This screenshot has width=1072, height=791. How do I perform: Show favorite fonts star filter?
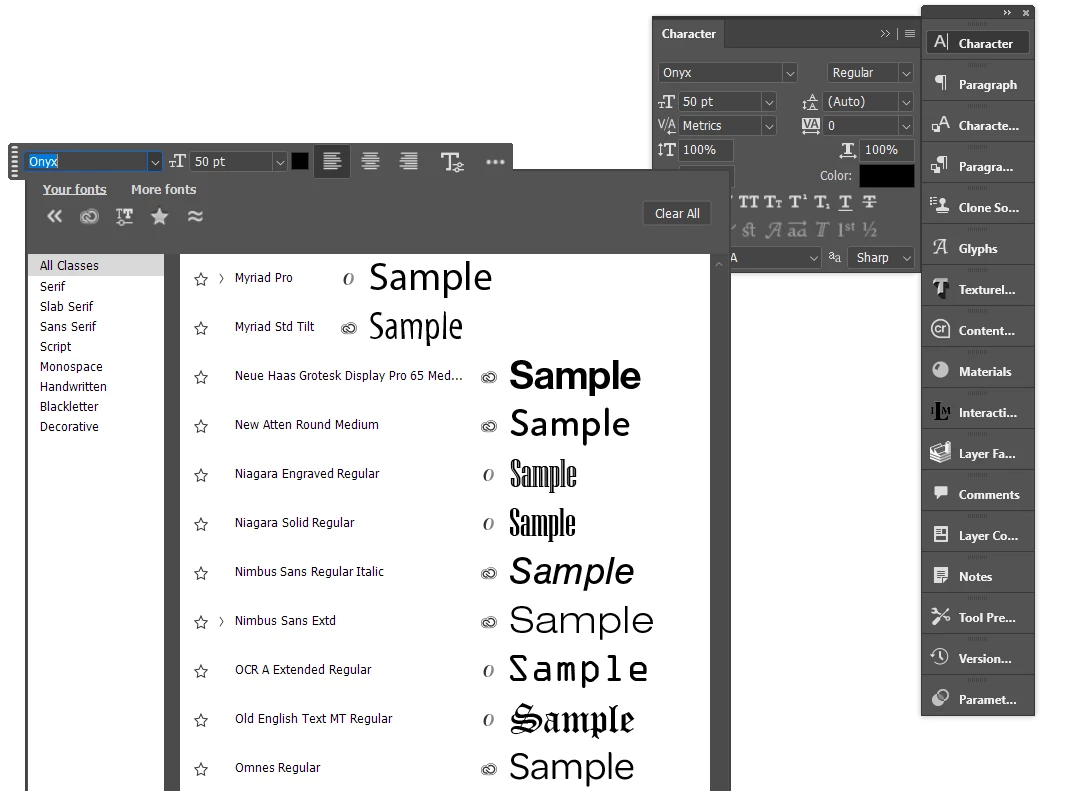click(x=159, y=217)
